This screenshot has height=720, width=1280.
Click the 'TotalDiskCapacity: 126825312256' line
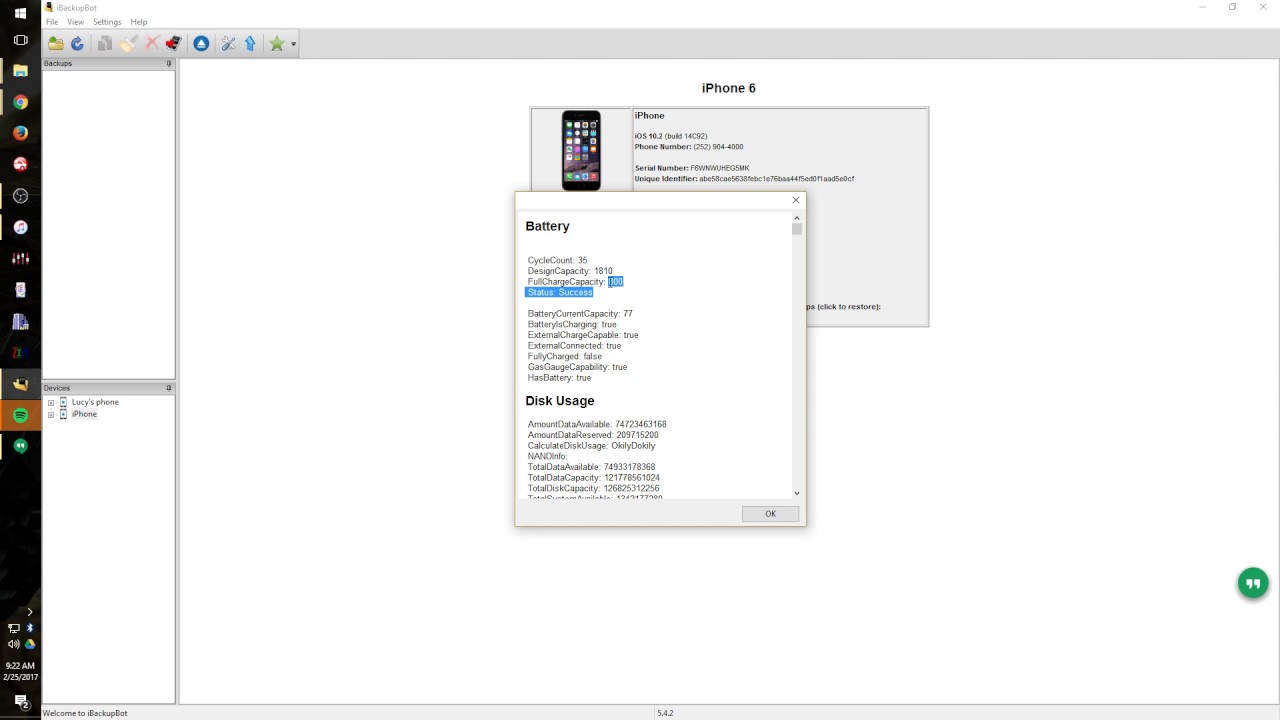594,488
